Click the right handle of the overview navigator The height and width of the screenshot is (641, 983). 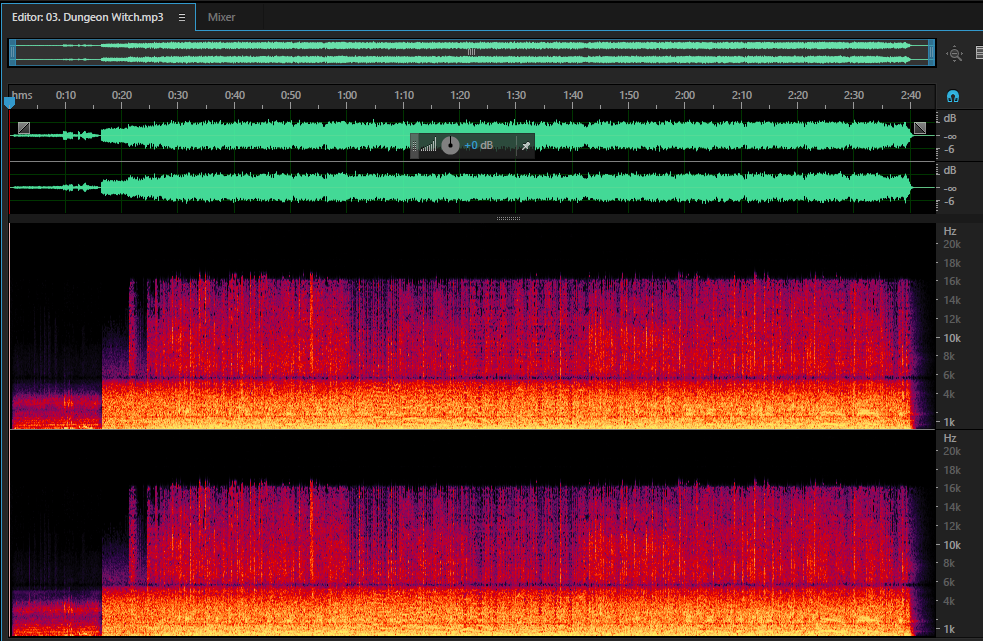[932, 53]
